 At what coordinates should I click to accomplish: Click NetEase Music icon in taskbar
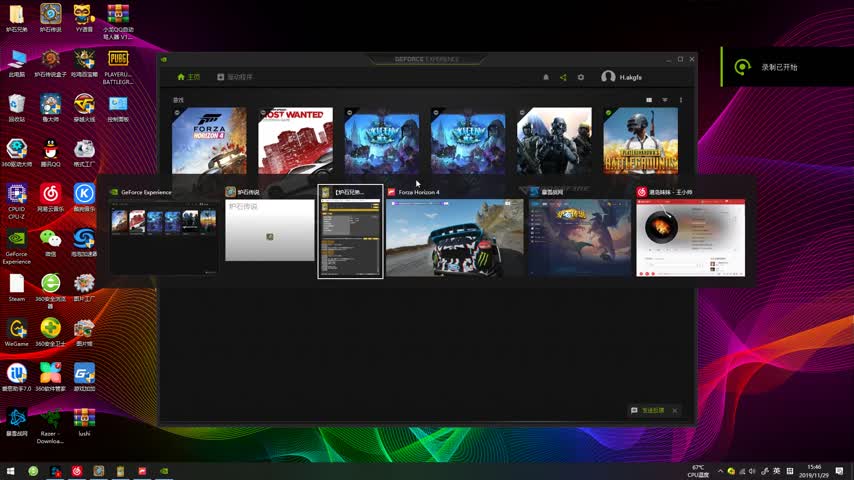click(77, 471)
